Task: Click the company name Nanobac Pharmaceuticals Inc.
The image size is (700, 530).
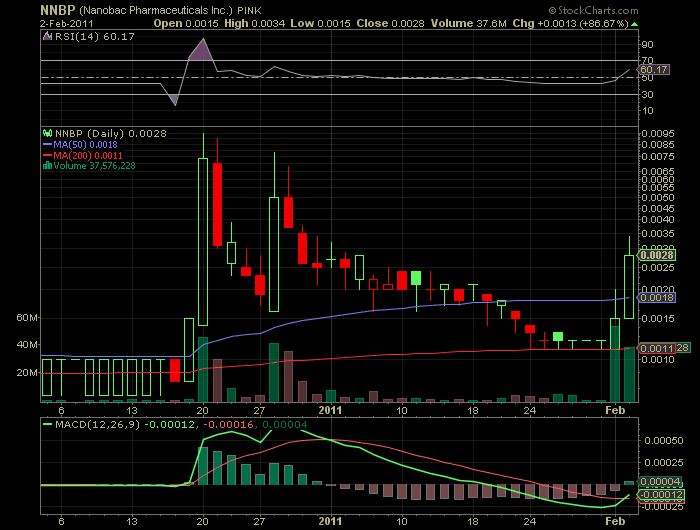Action: [x=156, y=10]
